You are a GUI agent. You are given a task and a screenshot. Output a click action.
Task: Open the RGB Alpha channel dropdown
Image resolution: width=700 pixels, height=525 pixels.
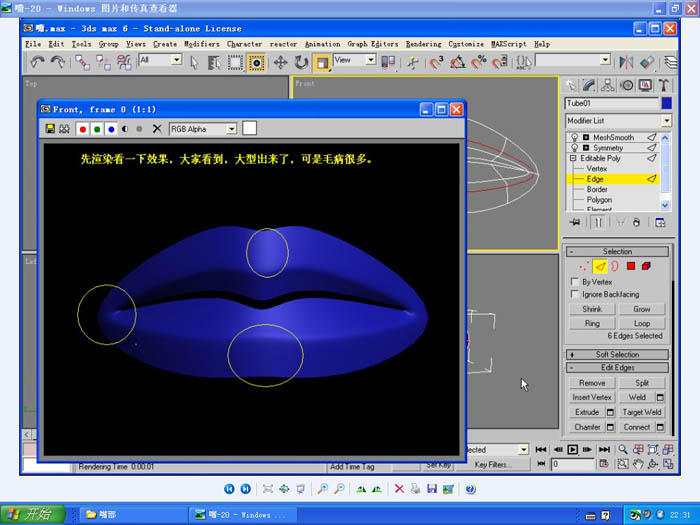(231, 129)
